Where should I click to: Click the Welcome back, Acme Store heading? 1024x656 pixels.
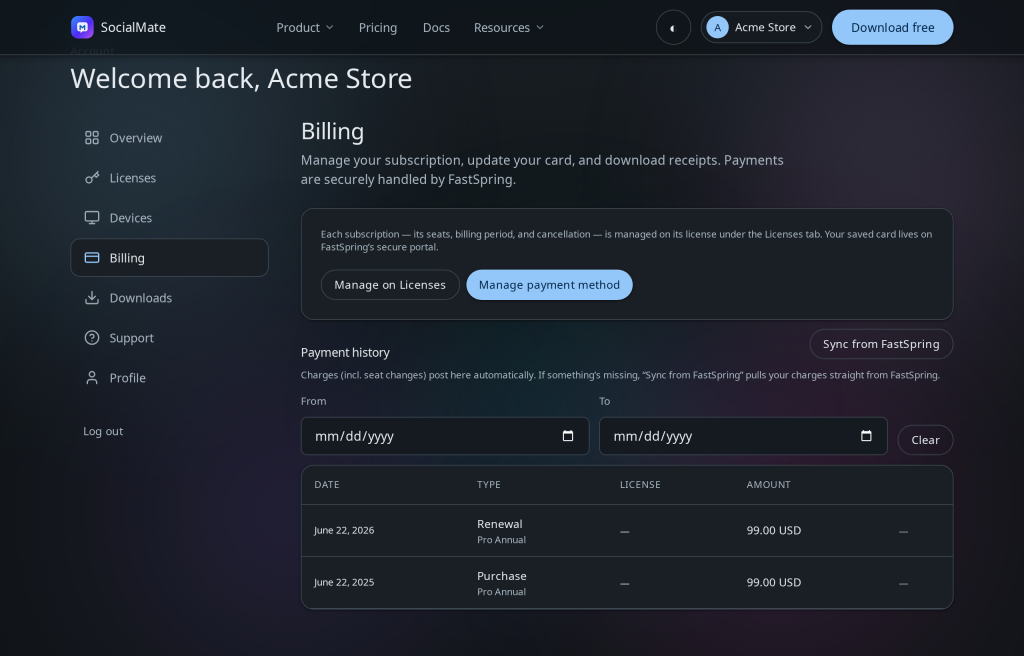click(x=241, y=78)
